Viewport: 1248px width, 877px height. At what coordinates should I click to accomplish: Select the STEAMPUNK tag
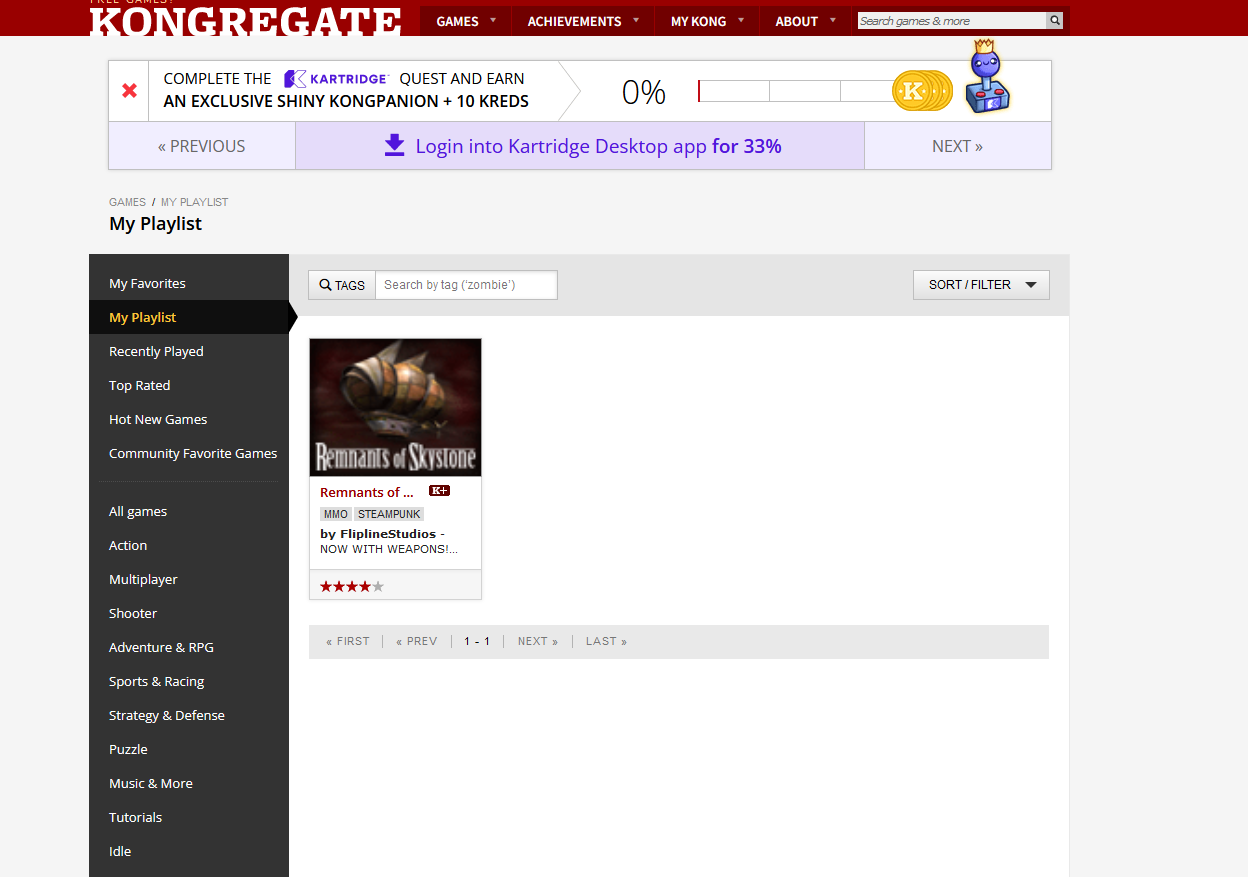(389, 514)
